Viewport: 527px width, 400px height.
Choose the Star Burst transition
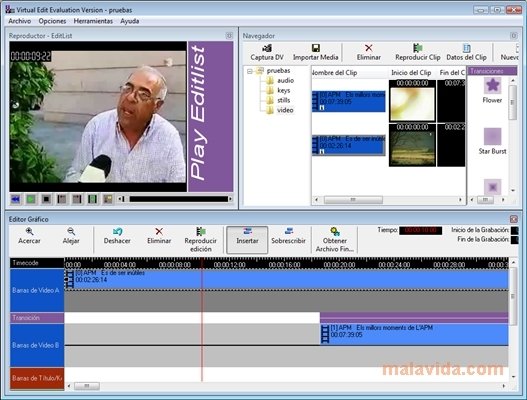[x=492, y=141]
